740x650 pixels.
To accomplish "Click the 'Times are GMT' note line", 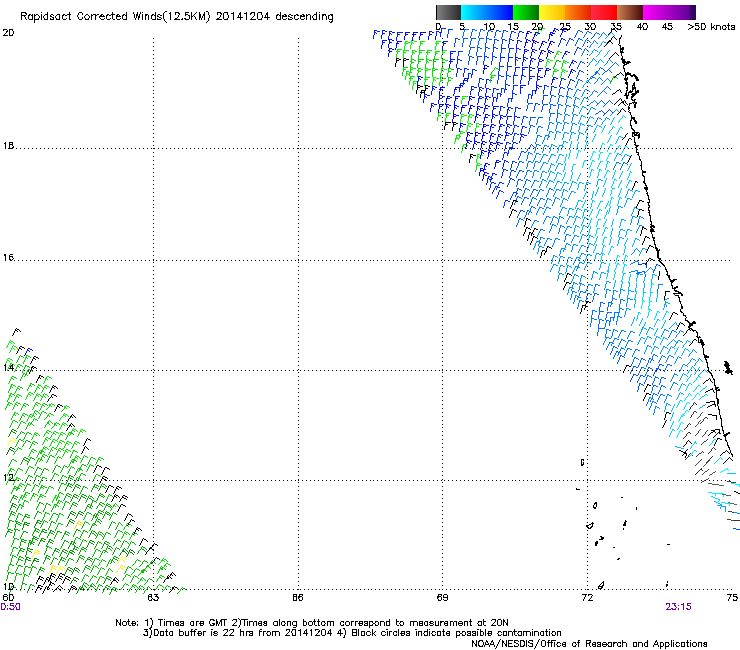I will tap(312, 623).
